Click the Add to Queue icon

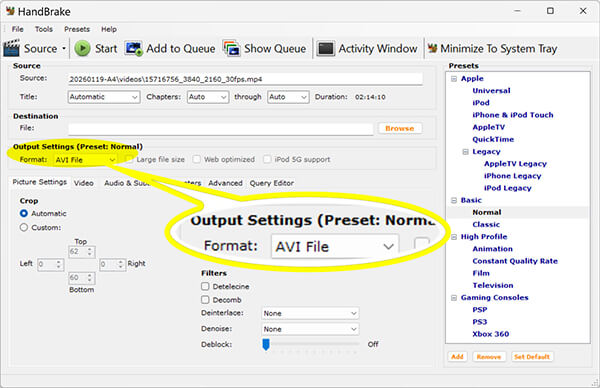[134, 49]
